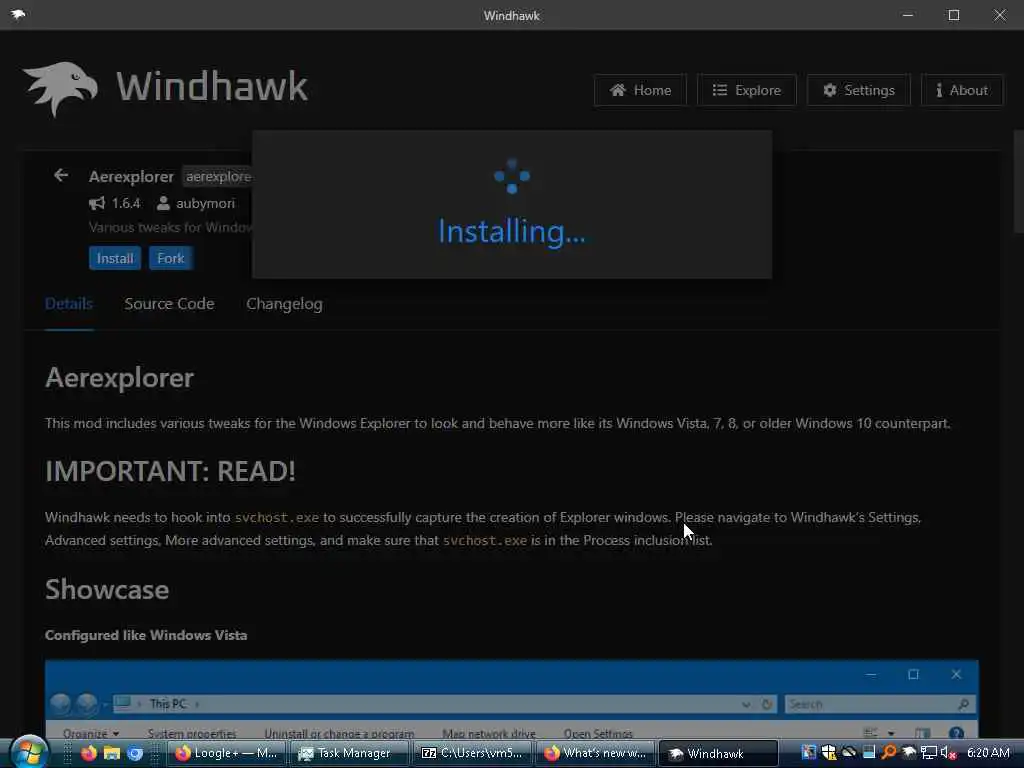This screenshot has width=1024, height=768.
Task: Click the 6:20 AM taskbar clock
Action: (988, 752)
